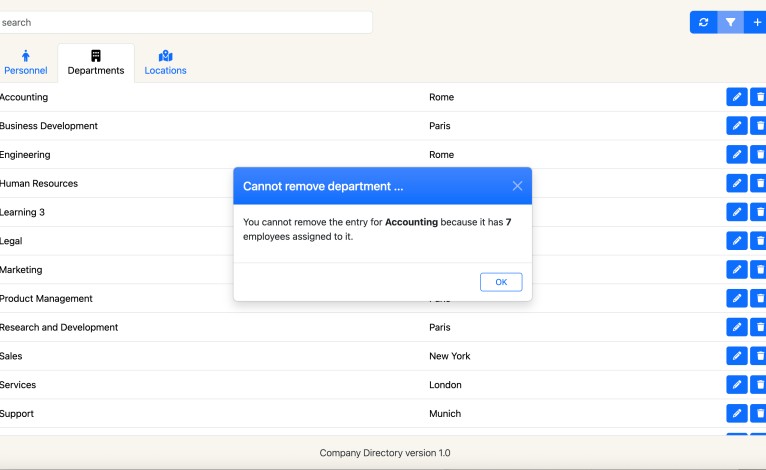Image resolution: width=766 pixels, height=470 pixels.
Task: Edit the Sales department entry
Action: 736,356
